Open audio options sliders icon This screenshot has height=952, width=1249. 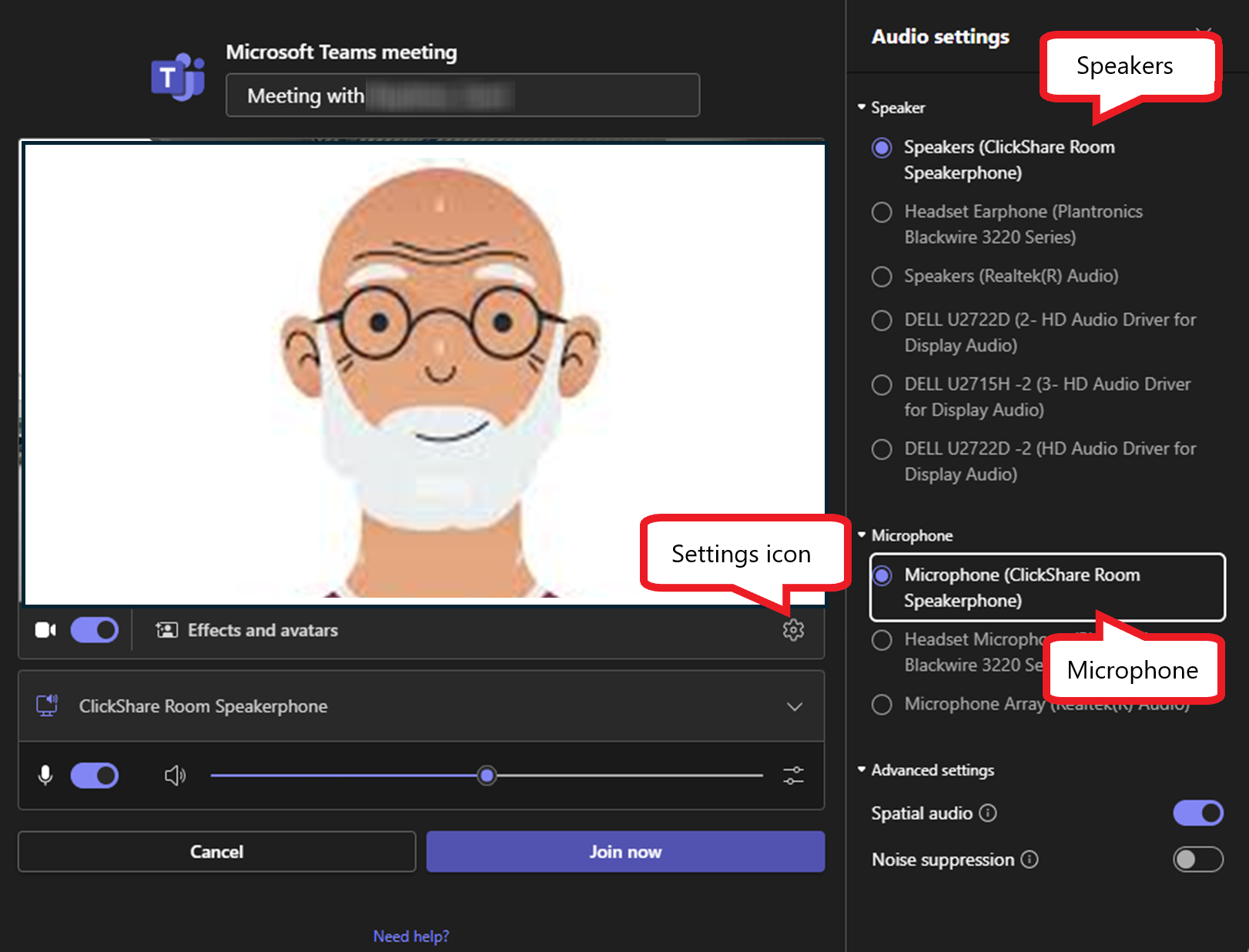pos(793,775)
